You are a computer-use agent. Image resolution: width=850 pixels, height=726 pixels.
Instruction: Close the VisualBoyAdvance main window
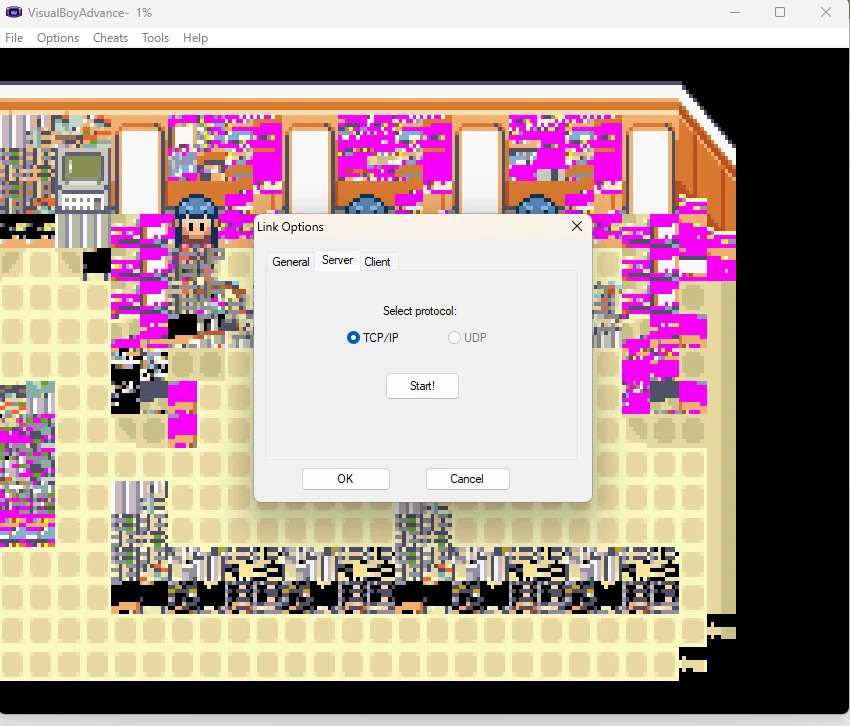[826, 12]
